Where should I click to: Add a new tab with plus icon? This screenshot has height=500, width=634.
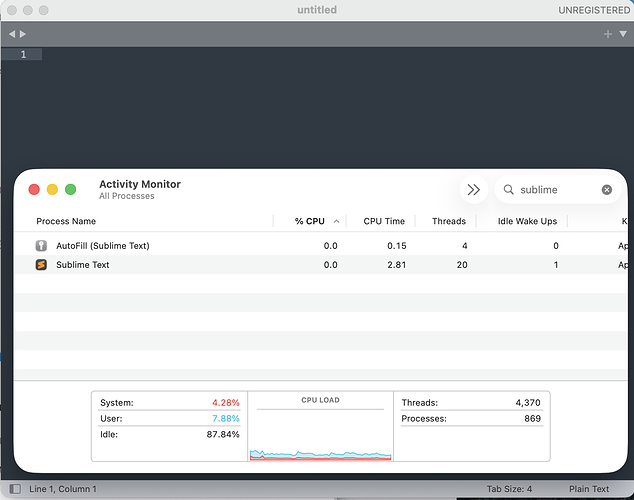608,34
